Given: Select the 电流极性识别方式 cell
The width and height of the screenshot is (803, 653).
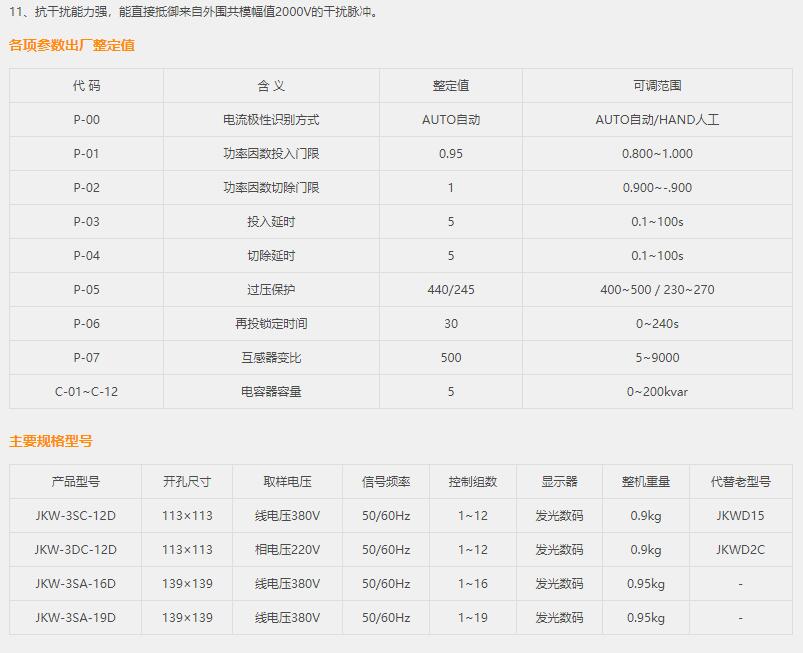Looking at the screenshot, I should click(271, 119).
